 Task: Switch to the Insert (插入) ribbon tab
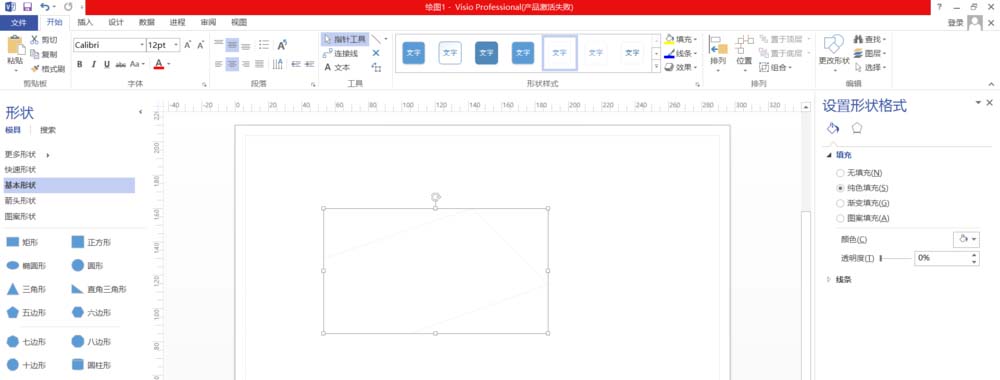coord(85,22)
